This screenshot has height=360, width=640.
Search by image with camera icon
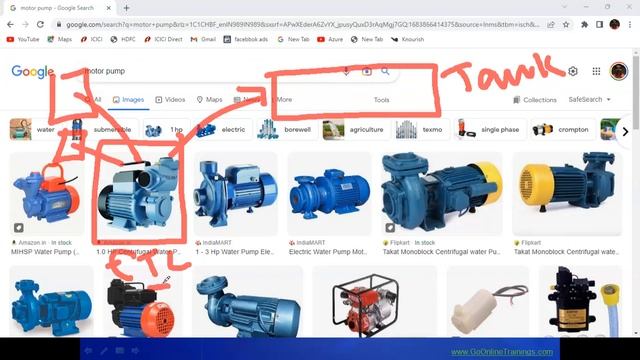(367, 71)
